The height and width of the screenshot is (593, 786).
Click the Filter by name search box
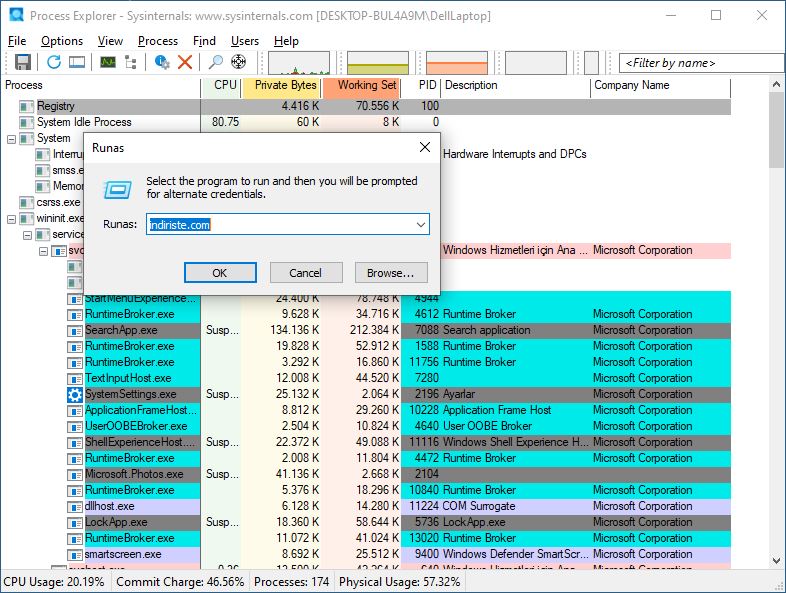(x=702, y=63)
